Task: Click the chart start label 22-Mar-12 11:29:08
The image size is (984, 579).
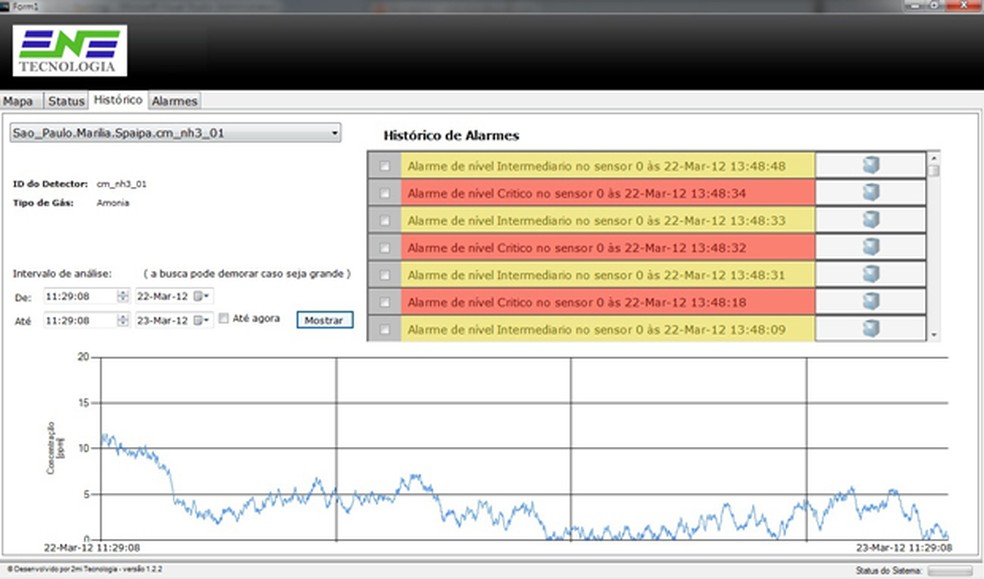Action: tap(92, 548)
